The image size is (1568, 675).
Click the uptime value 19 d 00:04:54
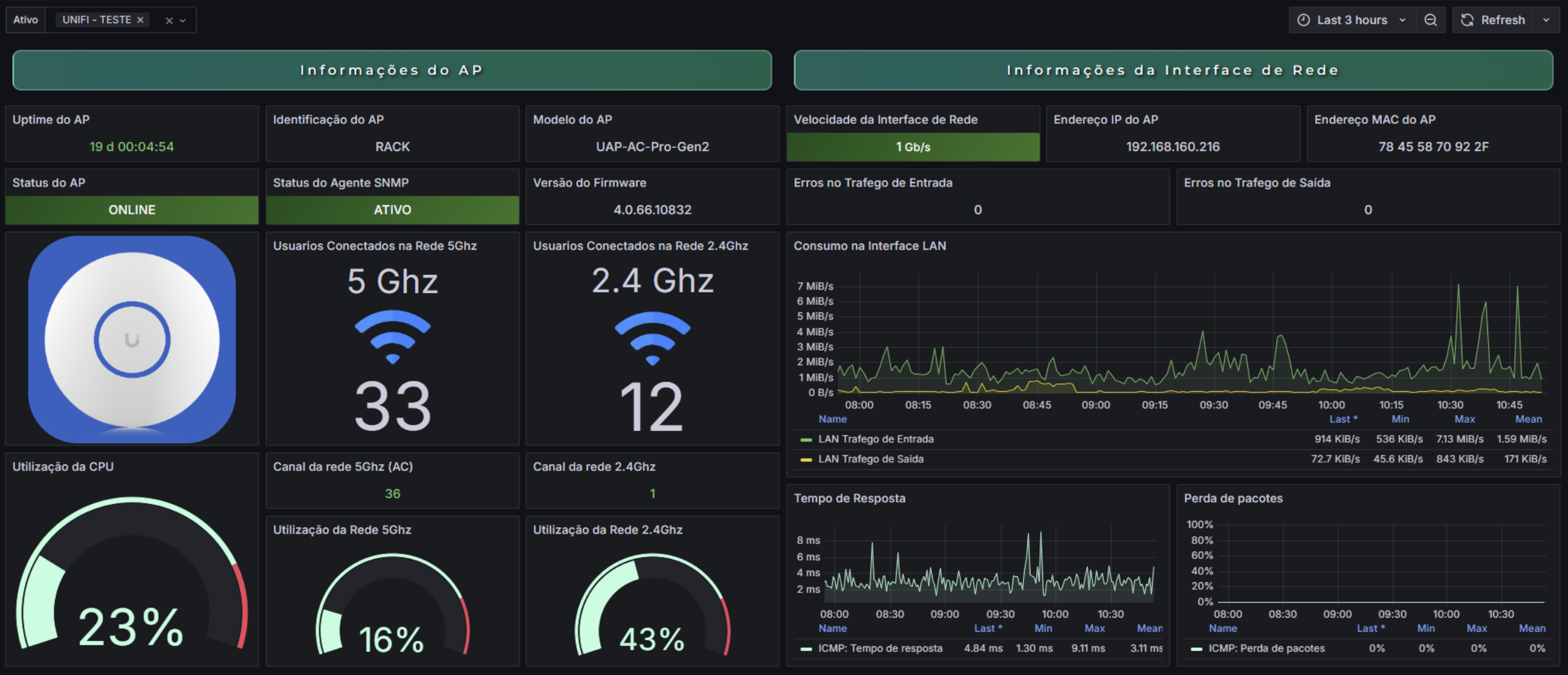click(132, 147)
